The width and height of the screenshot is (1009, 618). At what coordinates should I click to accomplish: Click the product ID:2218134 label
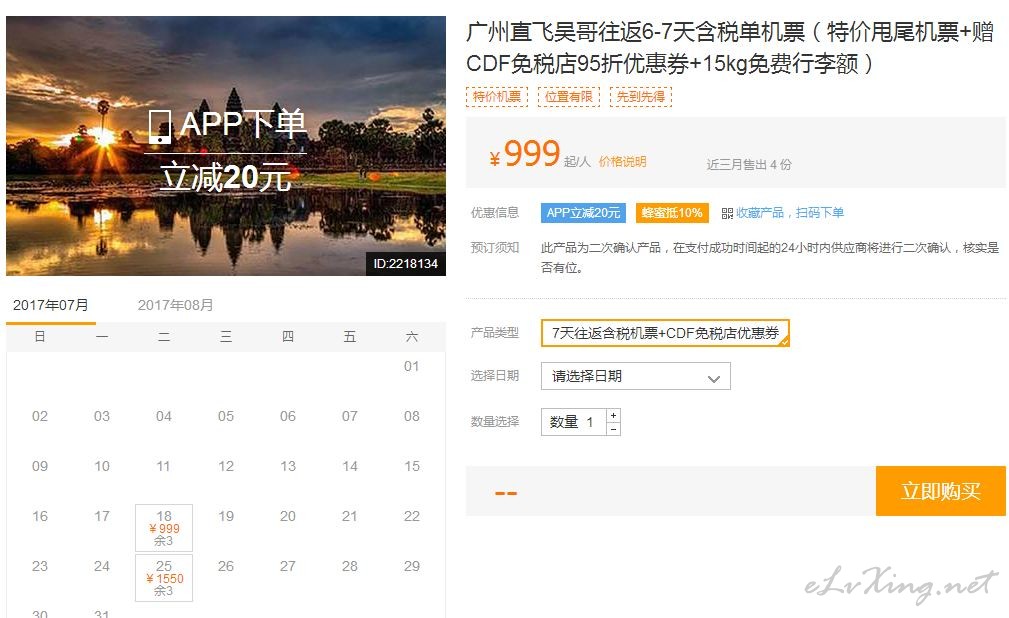pos(405,264)
